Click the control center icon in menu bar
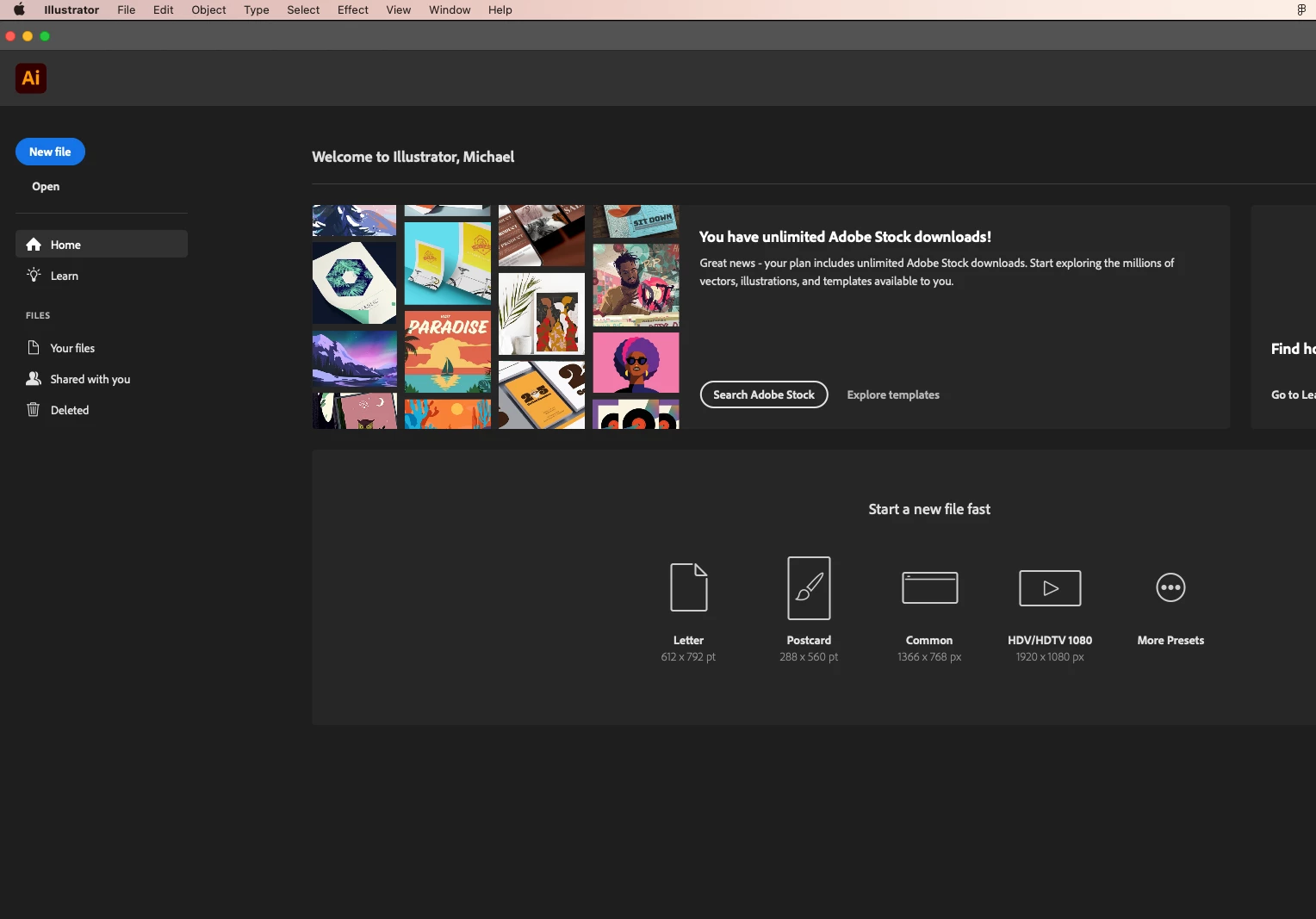Screen dimensions: 1316x919 (x=1301, y=9)
